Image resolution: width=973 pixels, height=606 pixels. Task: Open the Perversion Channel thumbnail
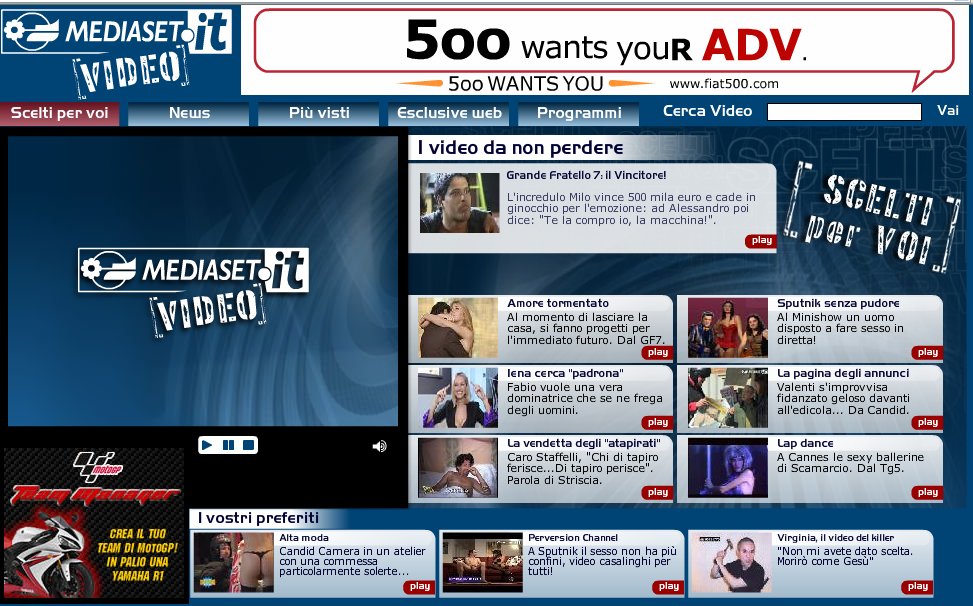(483, 562)
